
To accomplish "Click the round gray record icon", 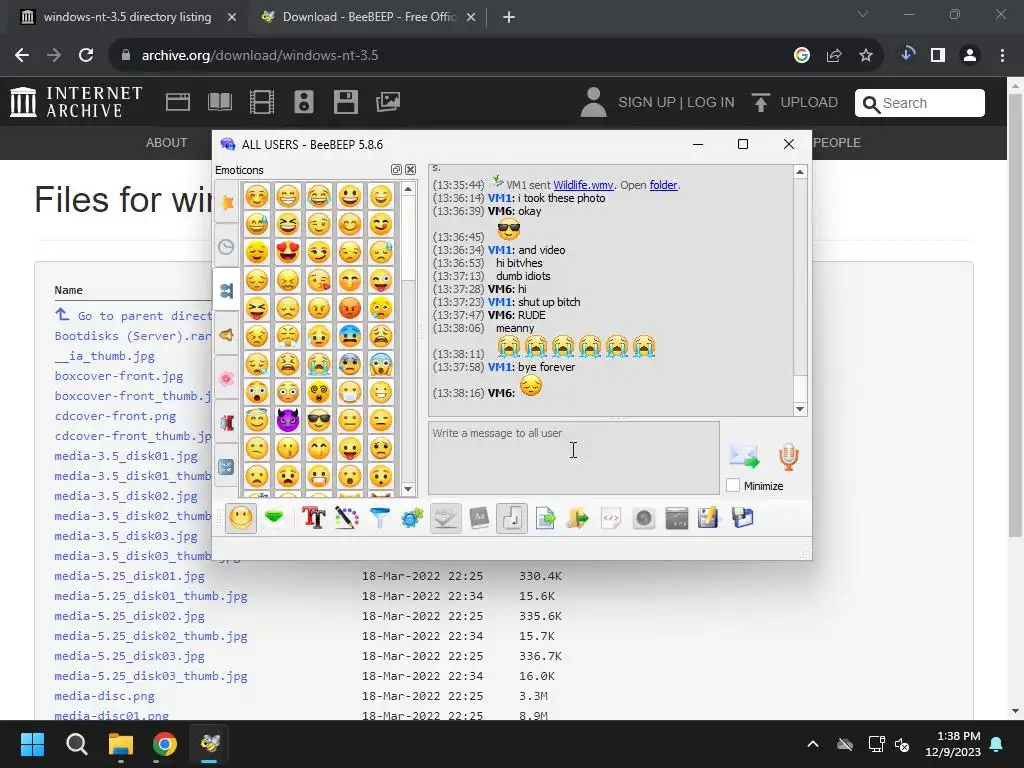I will tap(643, 519).
